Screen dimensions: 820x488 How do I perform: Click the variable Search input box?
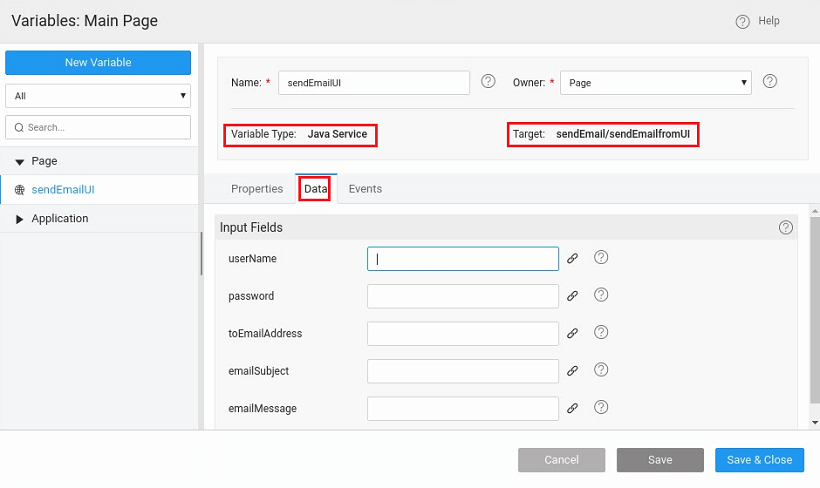coord(105,128)
